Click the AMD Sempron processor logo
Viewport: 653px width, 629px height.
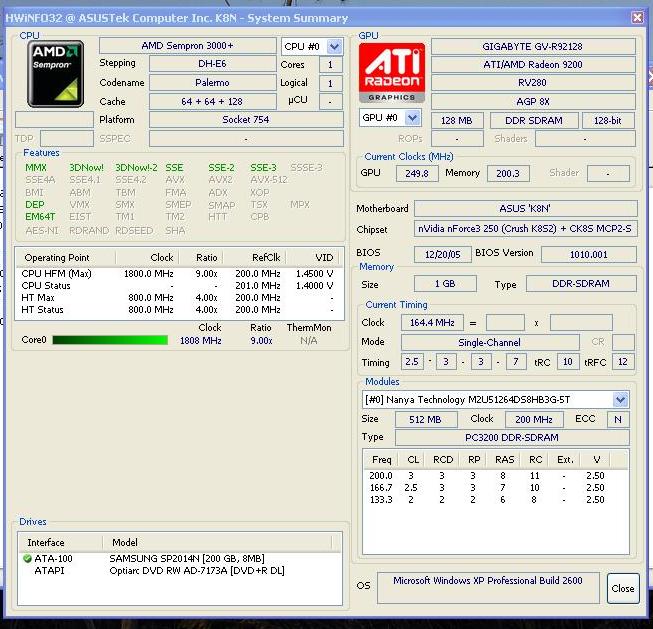[x=55, y=74]
